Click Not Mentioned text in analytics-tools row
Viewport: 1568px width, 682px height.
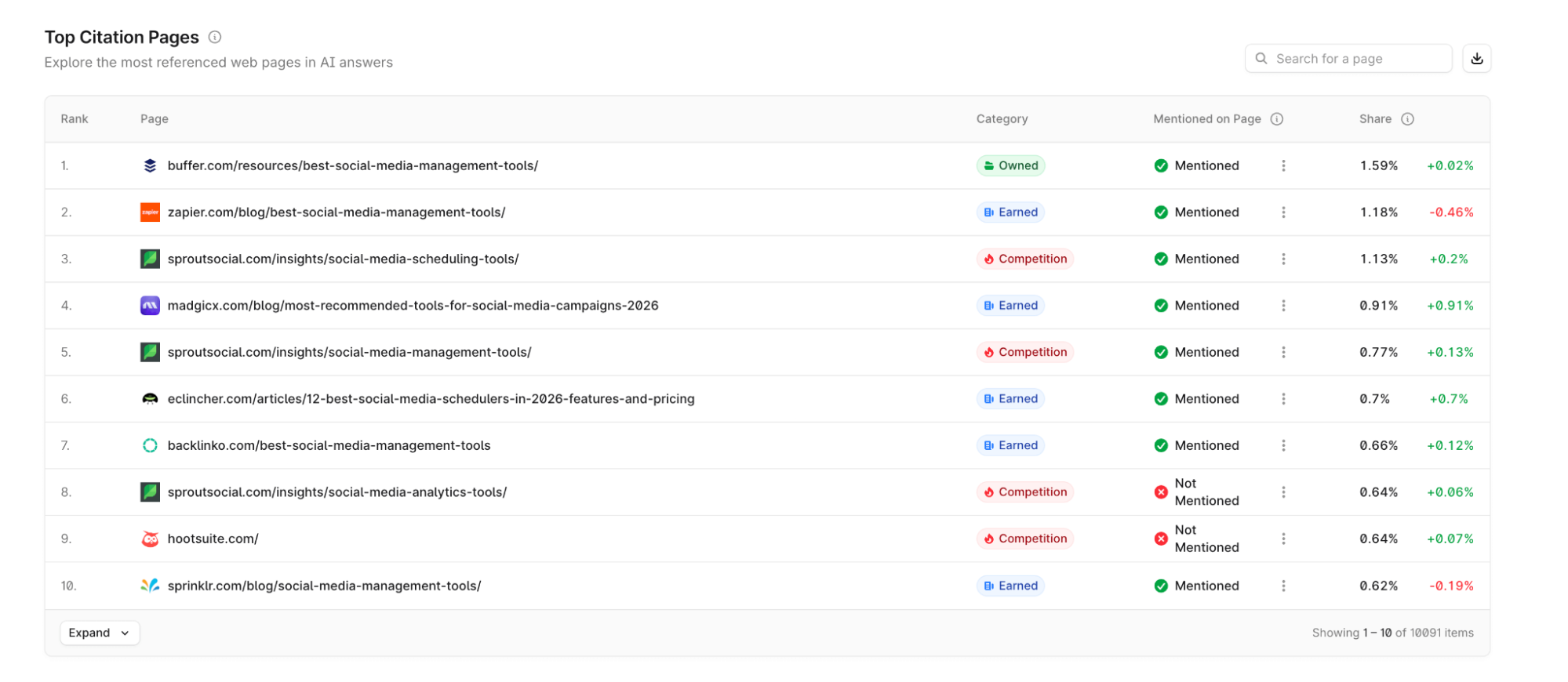(x=1206, y=492)
